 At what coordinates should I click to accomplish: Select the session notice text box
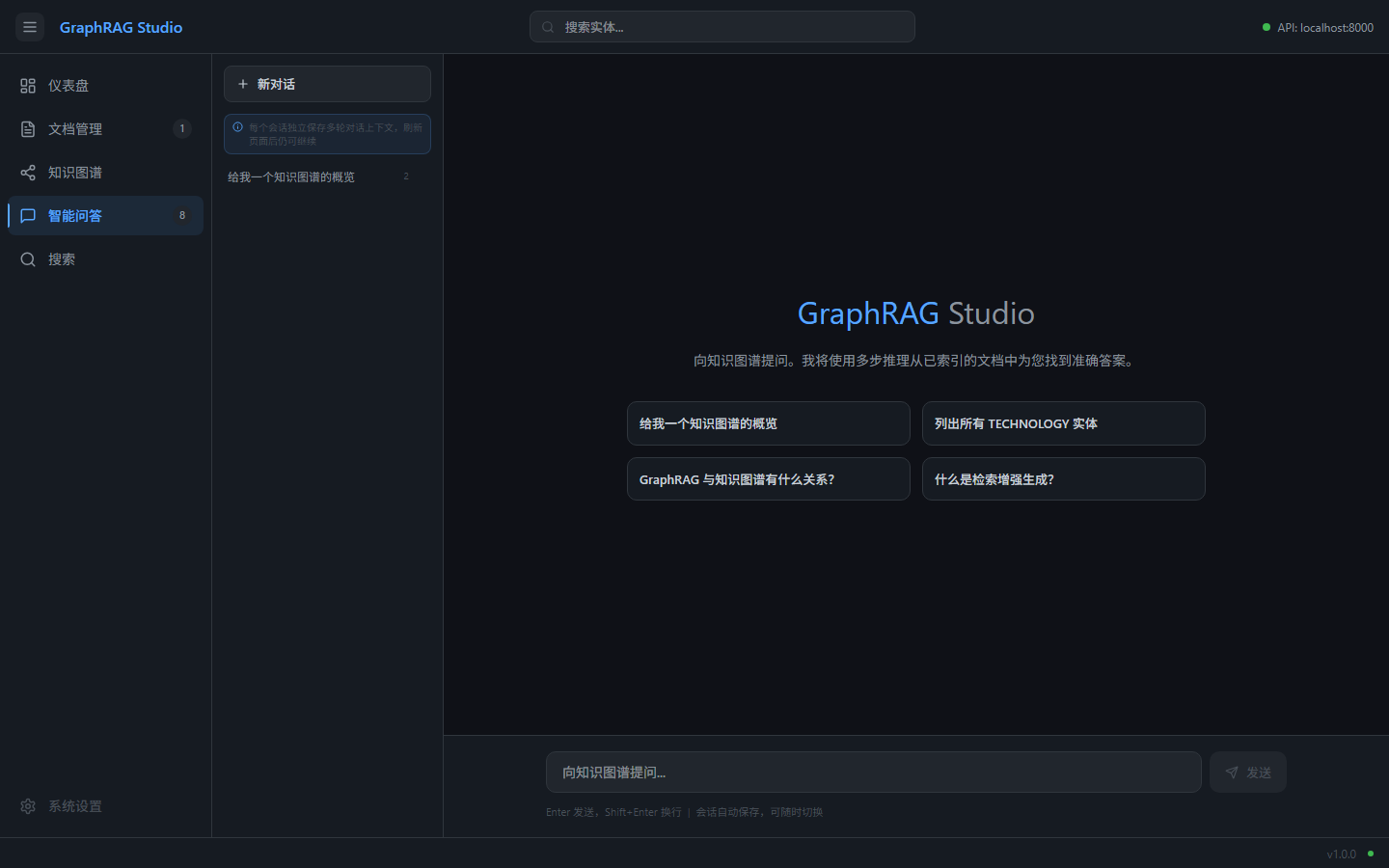[x=327, y=134]
